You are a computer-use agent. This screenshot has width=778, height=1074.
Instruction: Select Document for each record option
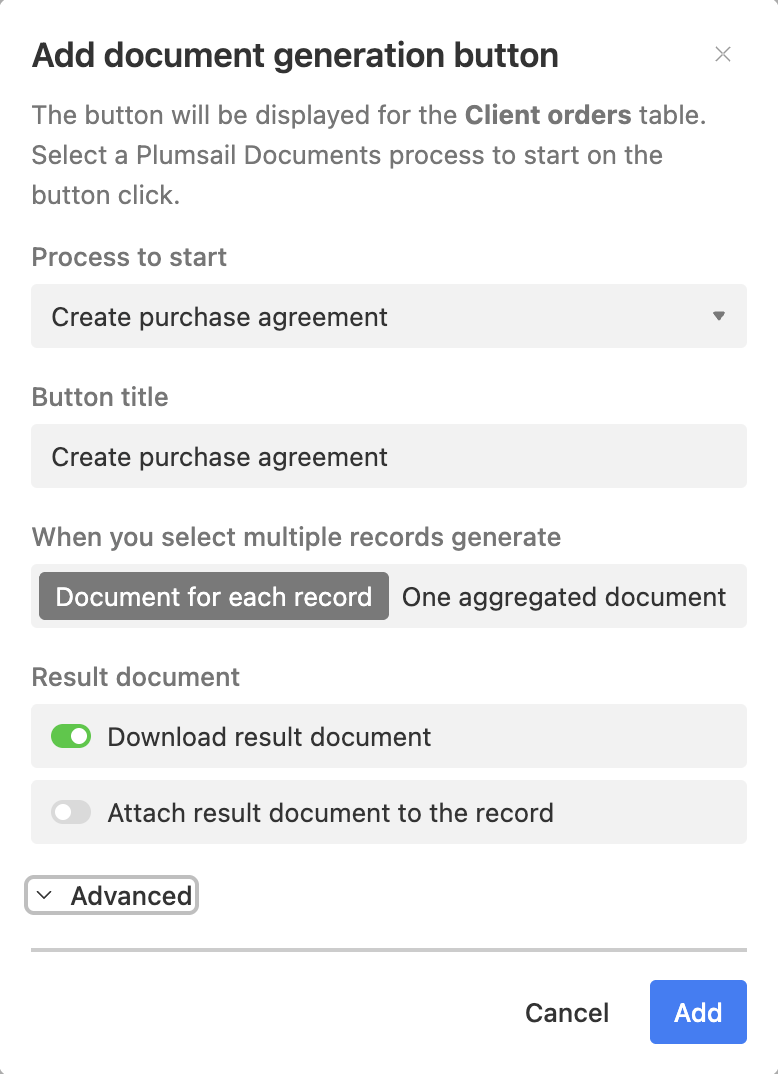(x=213, y=596)
